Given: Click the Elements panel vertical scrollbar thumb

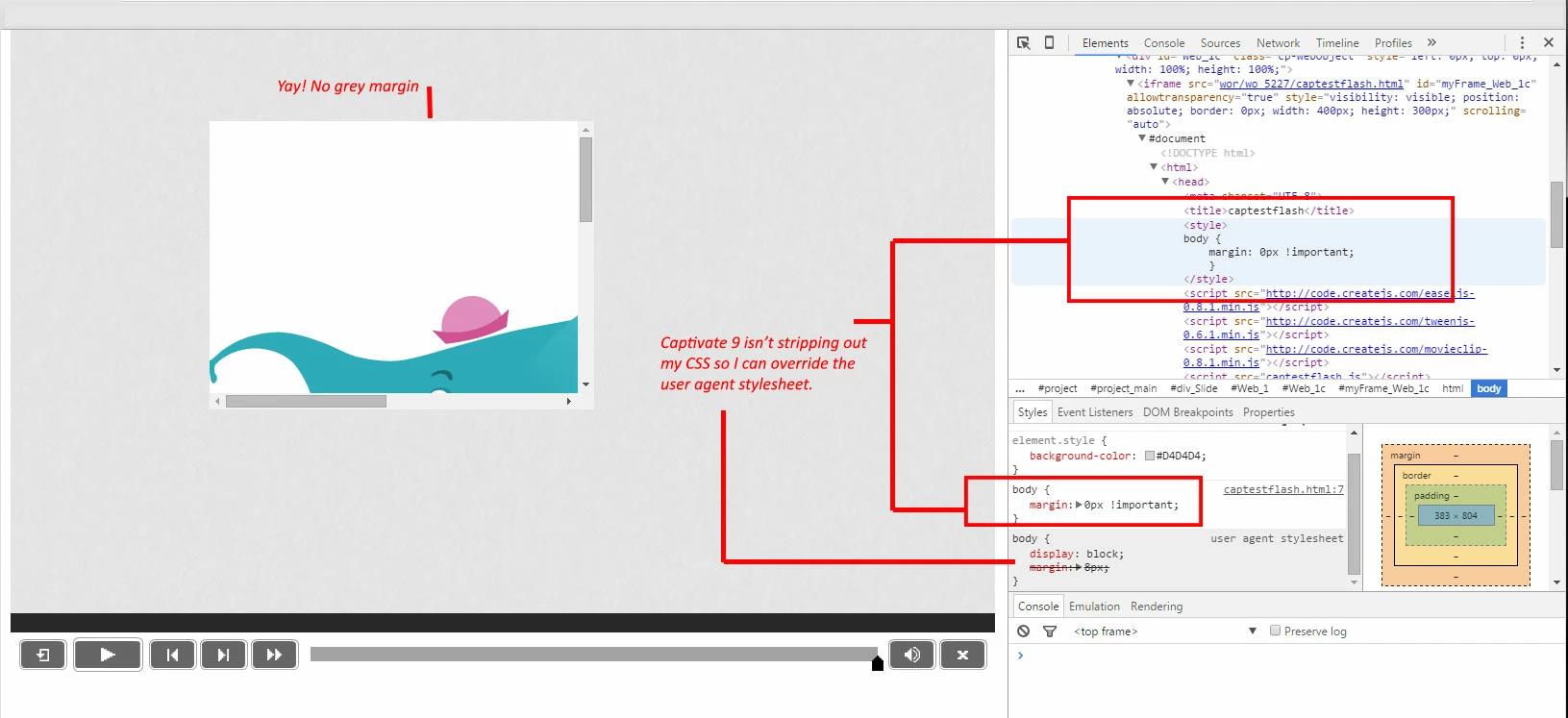Looking at the screenshot, I should 1556,214.
